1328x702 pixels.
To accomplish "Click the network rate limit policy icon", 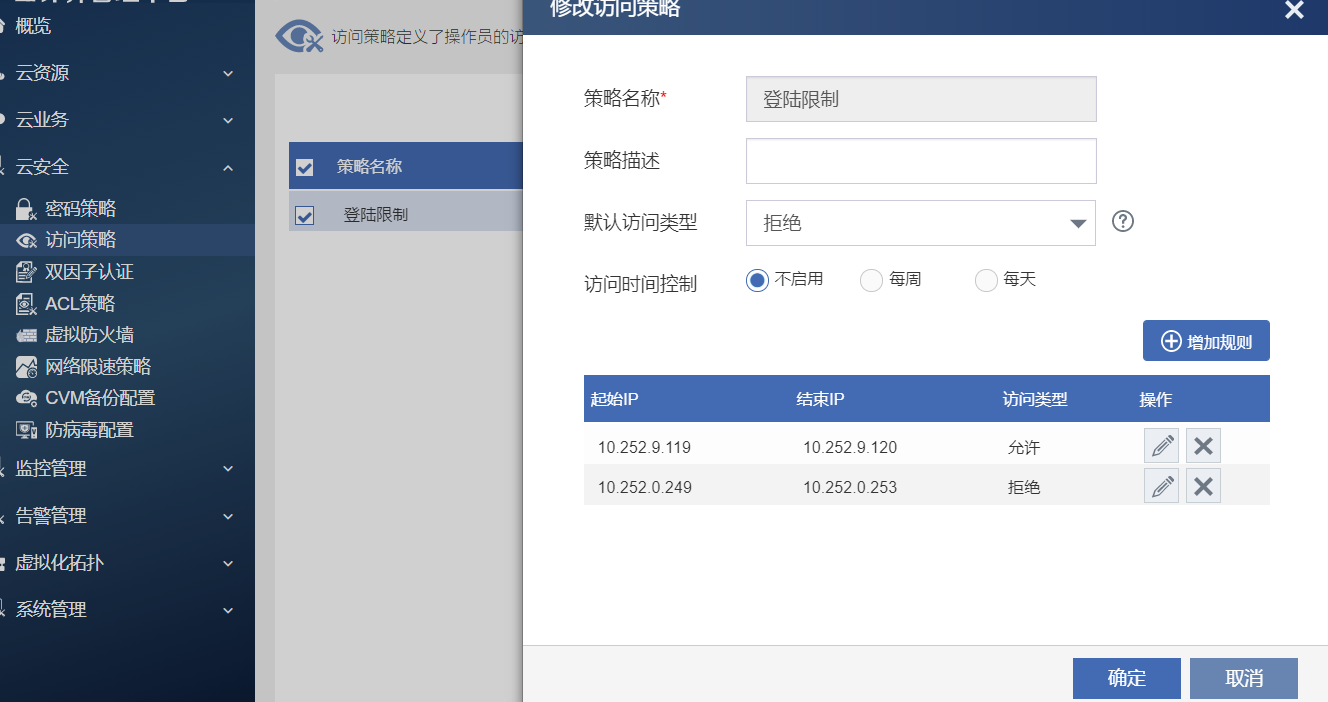I will point(26,367).
